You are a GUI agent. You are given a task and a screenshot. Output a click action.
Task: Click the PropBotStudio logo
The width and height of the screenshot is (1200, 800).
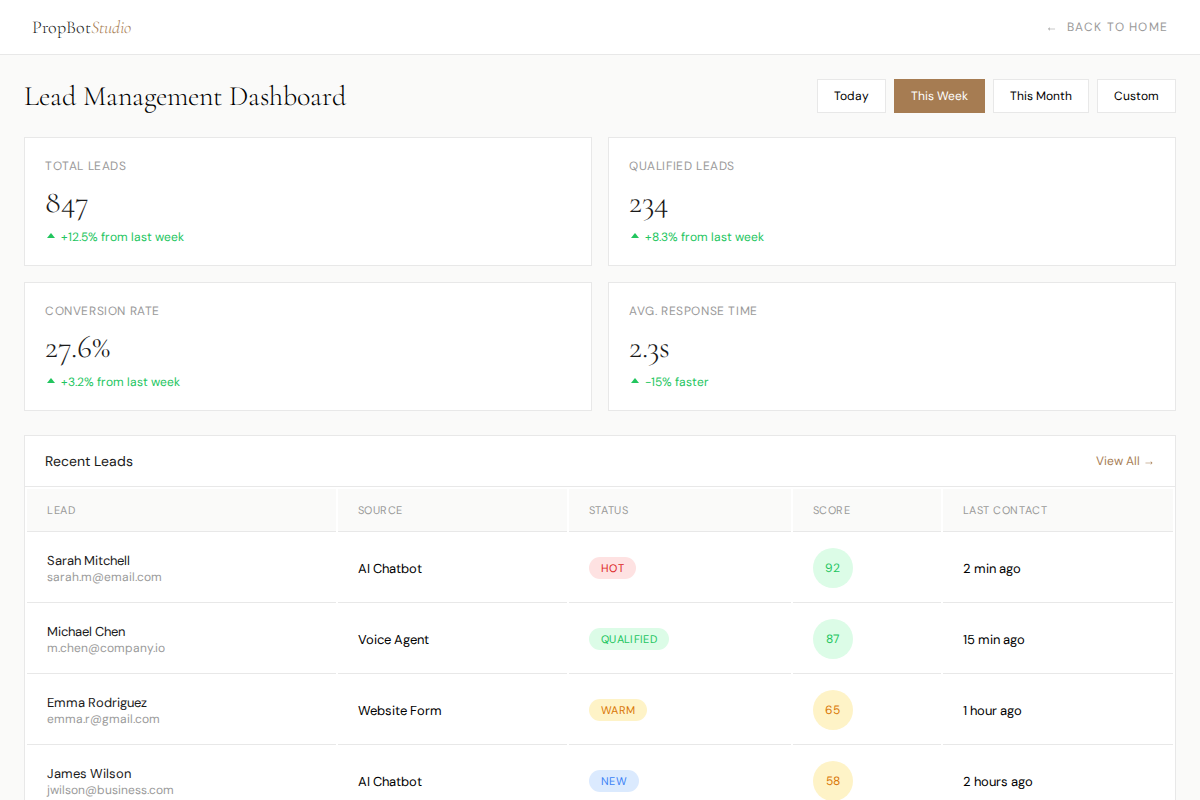pyautogui.click(x=81, y=27)
